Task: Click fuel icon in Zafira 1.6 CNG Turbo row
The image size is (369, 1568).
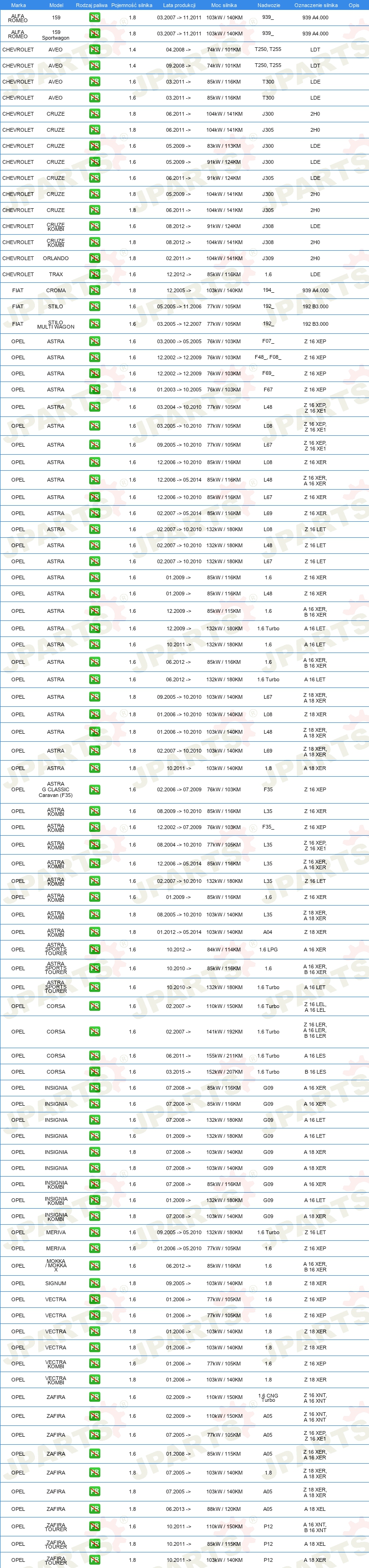Action: tap(94, 1397)
